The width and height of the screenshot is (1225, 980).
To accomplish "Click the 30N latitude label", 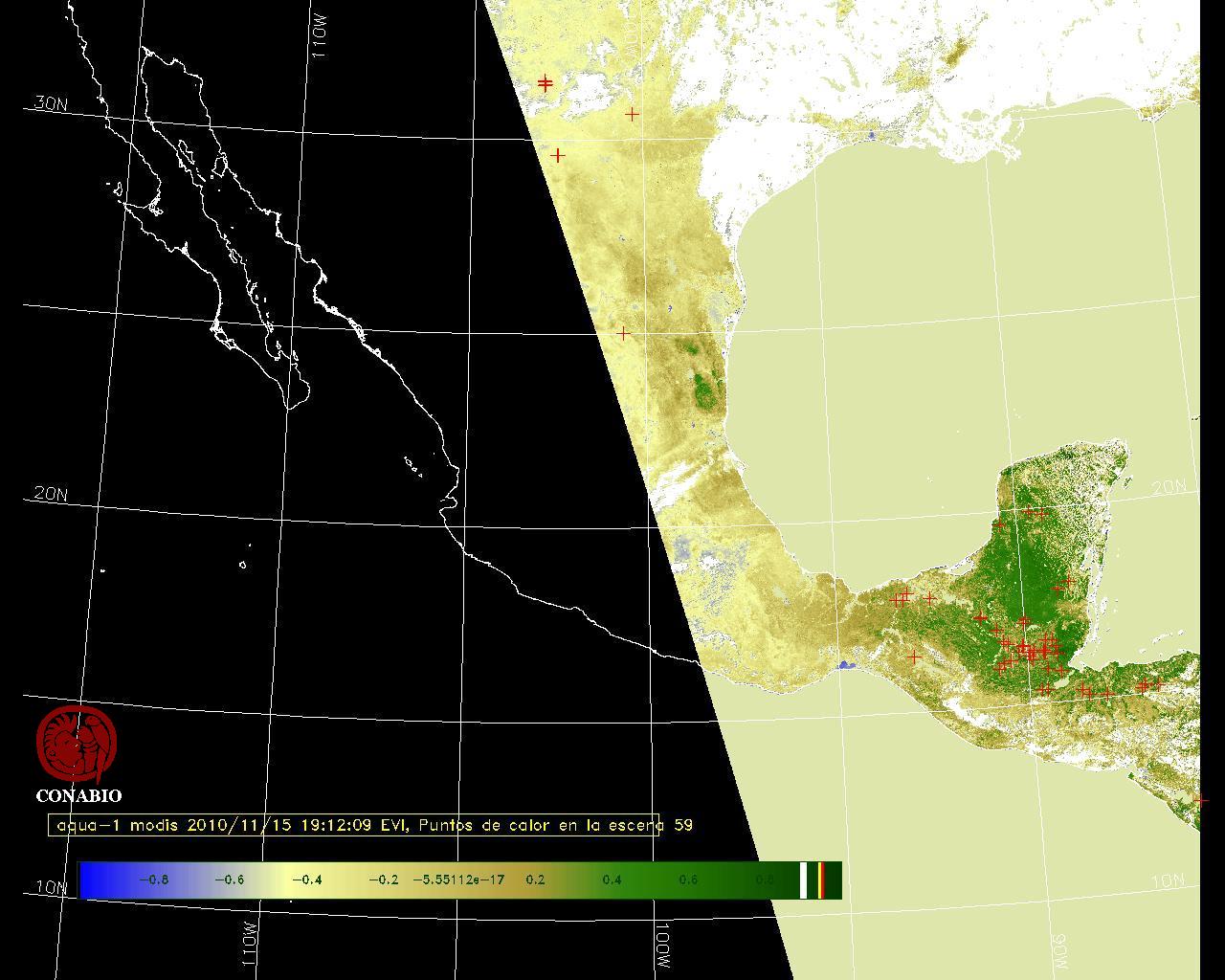I will pyautogui.click(x=51, y=103).
